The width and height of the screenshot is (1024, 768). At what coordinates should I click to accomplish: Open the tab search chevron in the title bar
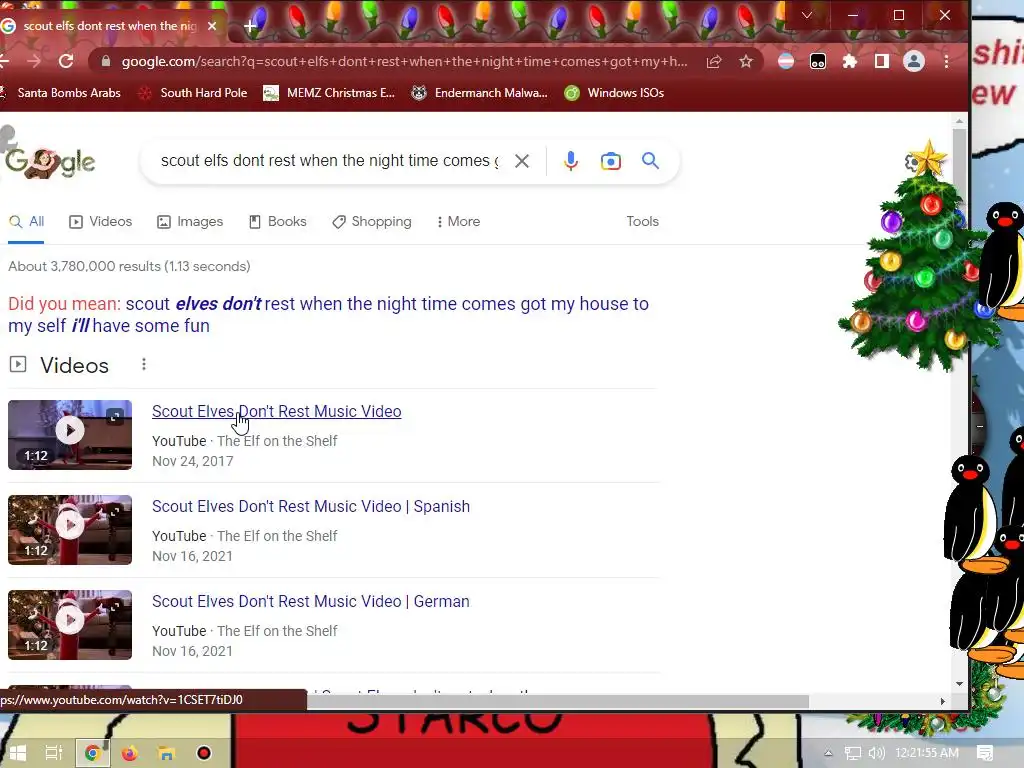[x=807, y=15]
